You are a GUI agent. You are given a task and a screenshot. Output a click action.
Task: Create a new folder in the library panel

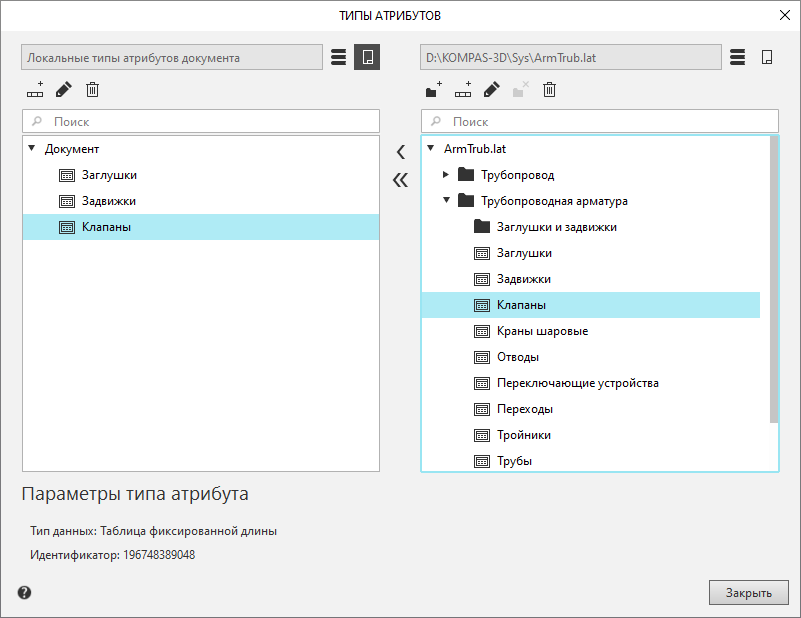(433, 90)
